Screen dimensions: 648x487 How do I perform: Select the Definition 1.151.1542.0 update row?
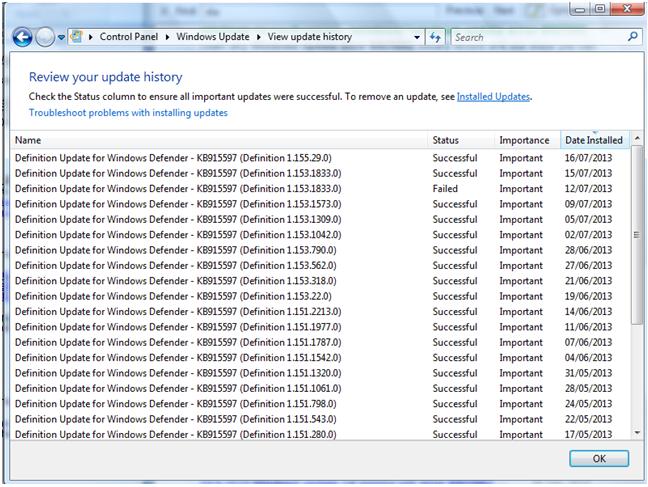tap(321, 358)
